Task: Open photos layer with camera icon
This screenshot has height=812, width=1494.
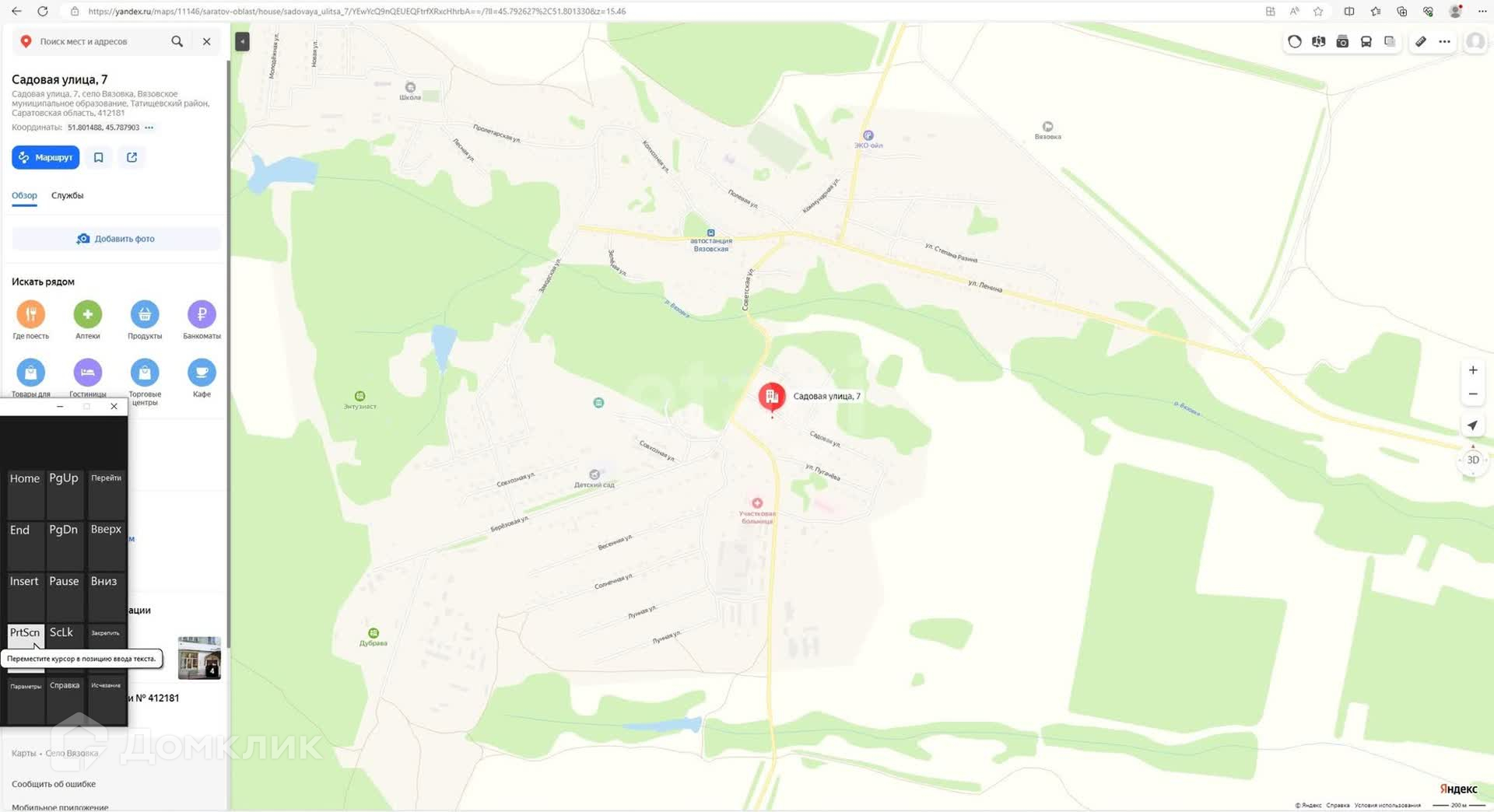Action: click(x=1342, y=42)
